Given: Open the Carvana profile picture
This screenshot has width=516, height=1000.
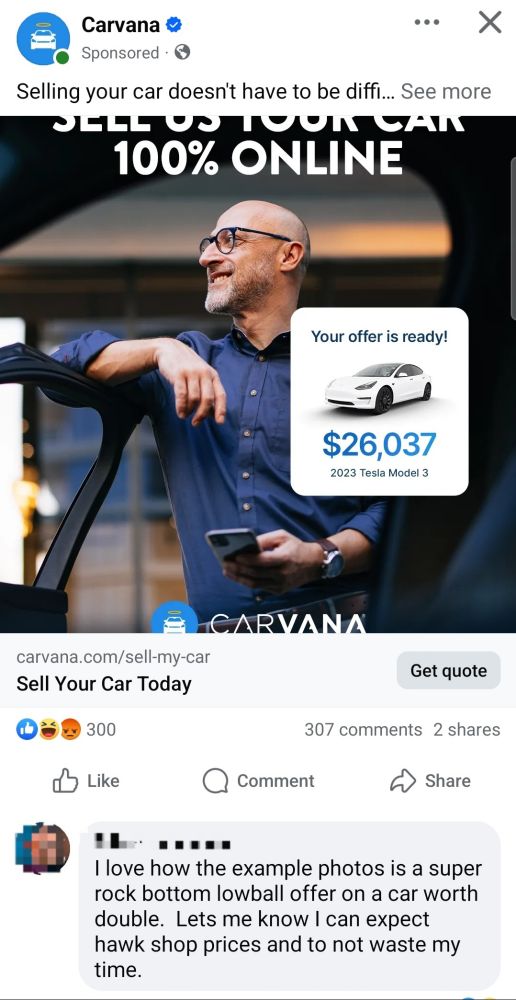Looking at the screenshot, I should click(x=43, y=38).
